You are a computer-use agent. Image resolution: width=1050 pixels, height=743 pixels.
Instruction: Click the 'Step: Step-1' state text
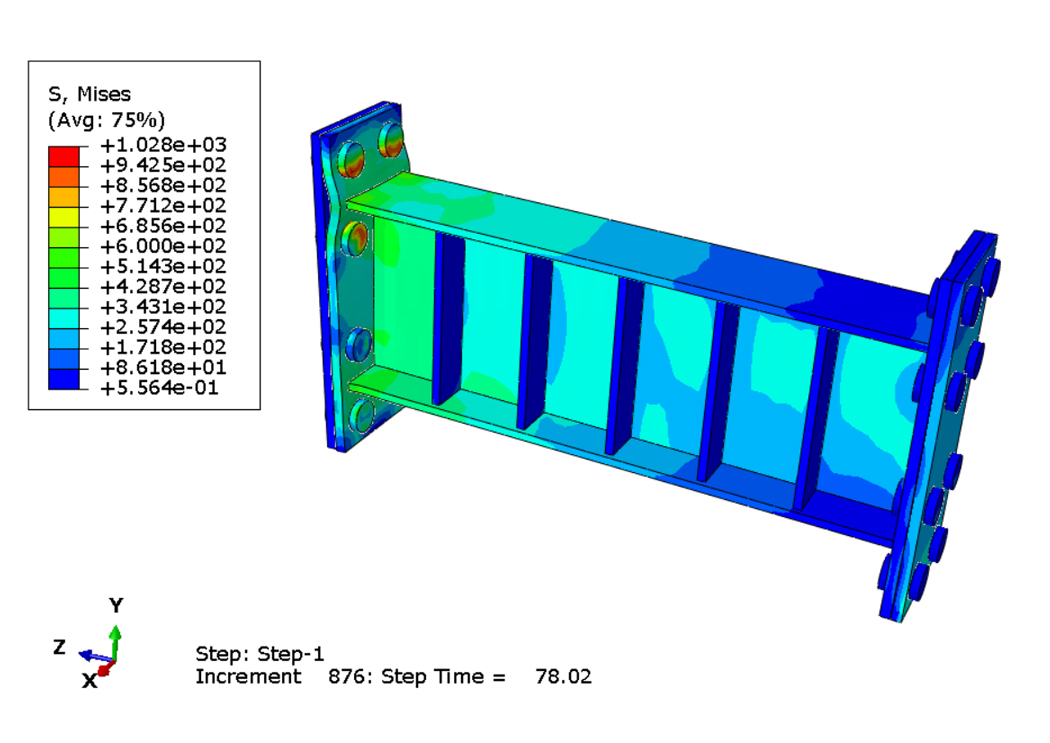259,654
